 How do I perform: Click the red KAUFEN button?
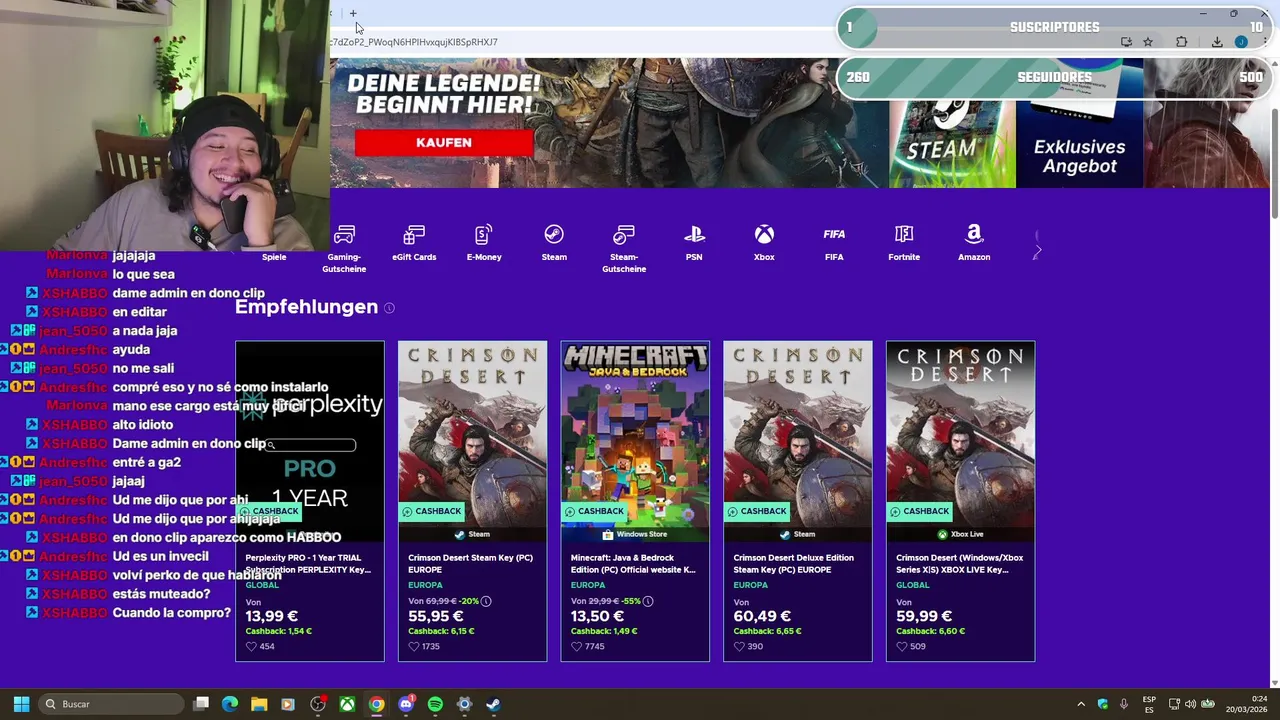click(x=443, y=143)
